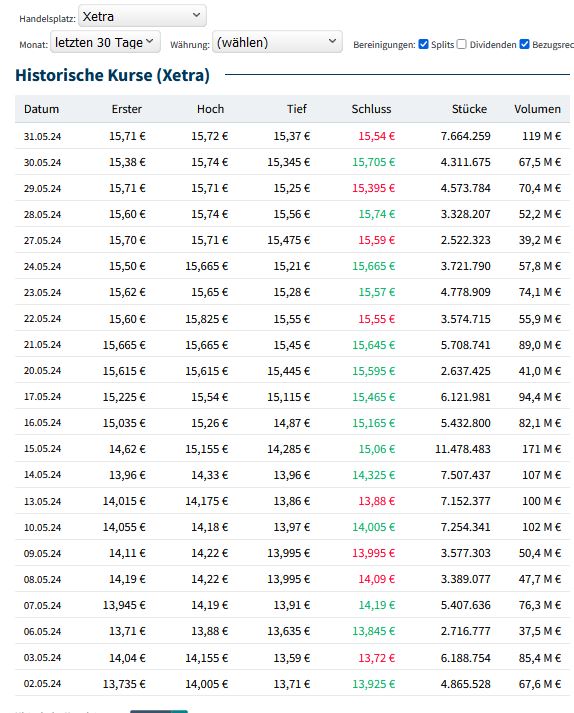The width and height of the screenshot is (574, 713).
Task: Select the date 16.05.24
Action: click(x=42, y=422)
